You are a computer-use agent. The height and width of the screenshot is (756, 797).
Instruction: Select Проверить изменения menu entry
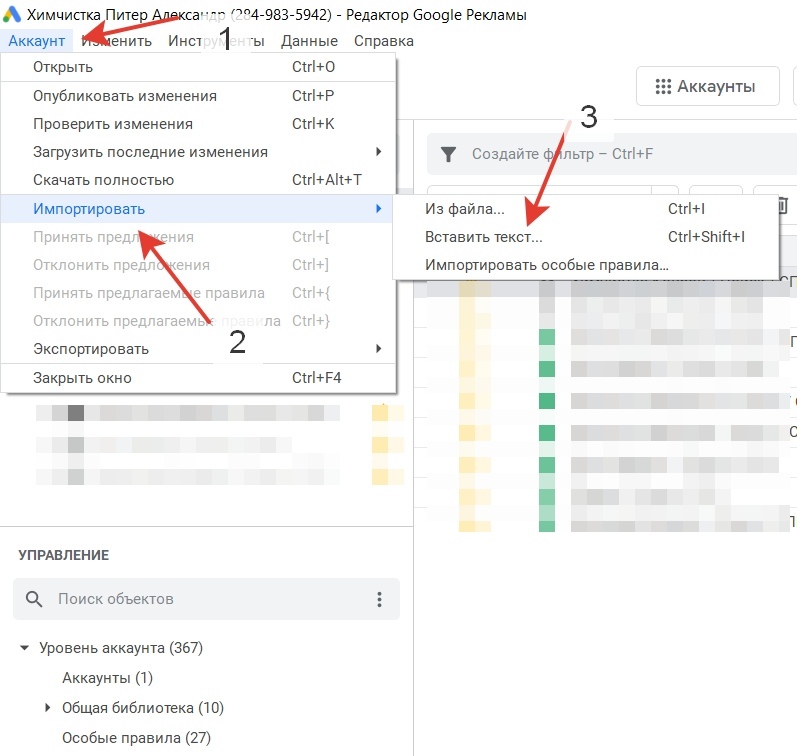tap(198, 124)
